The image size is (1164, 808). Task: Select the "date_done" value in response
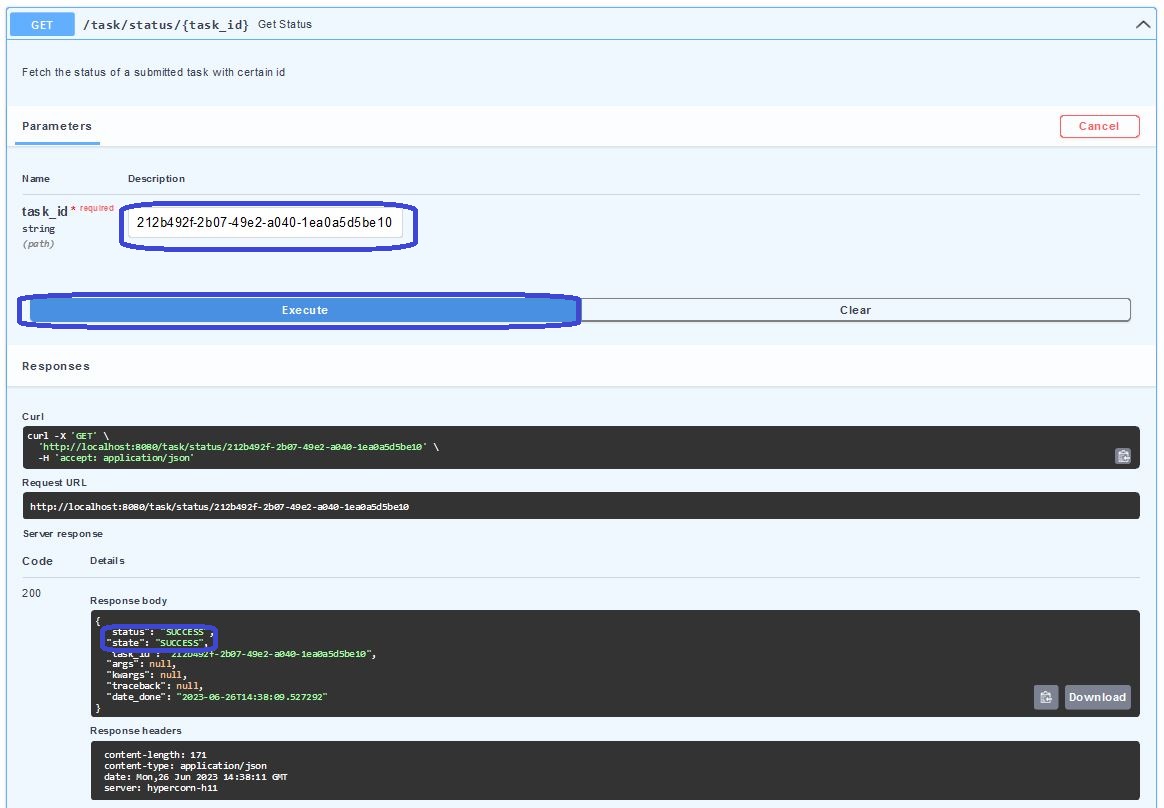click(252, 697)
